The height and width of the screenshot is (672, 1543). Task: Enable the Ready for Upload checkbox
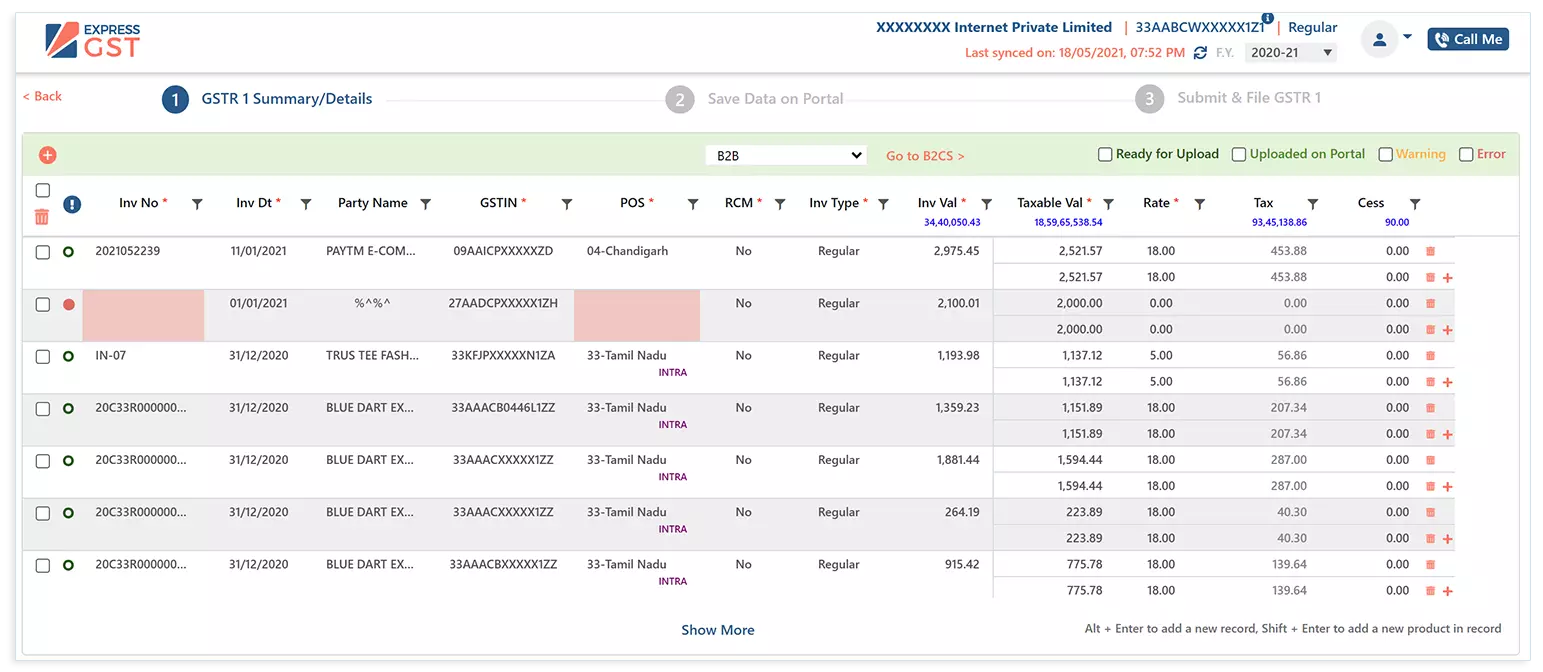(1105, 154)
